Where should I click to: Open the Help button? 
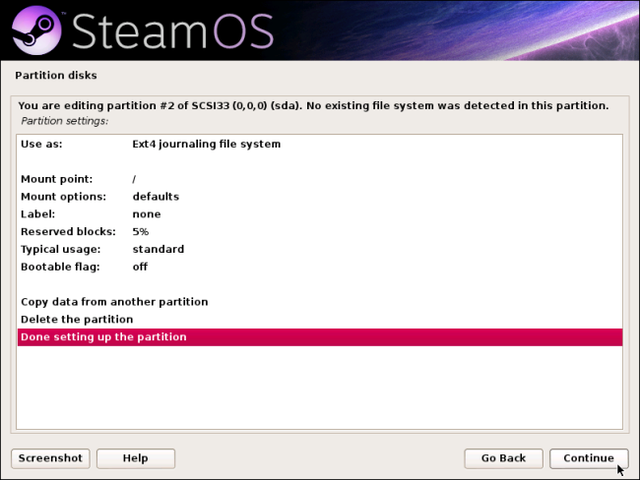click(136, 458)
